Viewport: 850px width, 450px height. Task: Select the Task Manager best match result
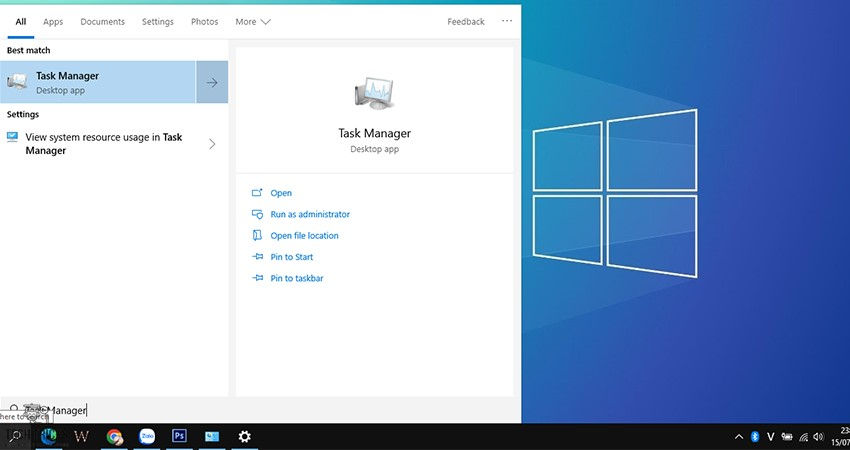click(98, 82)
